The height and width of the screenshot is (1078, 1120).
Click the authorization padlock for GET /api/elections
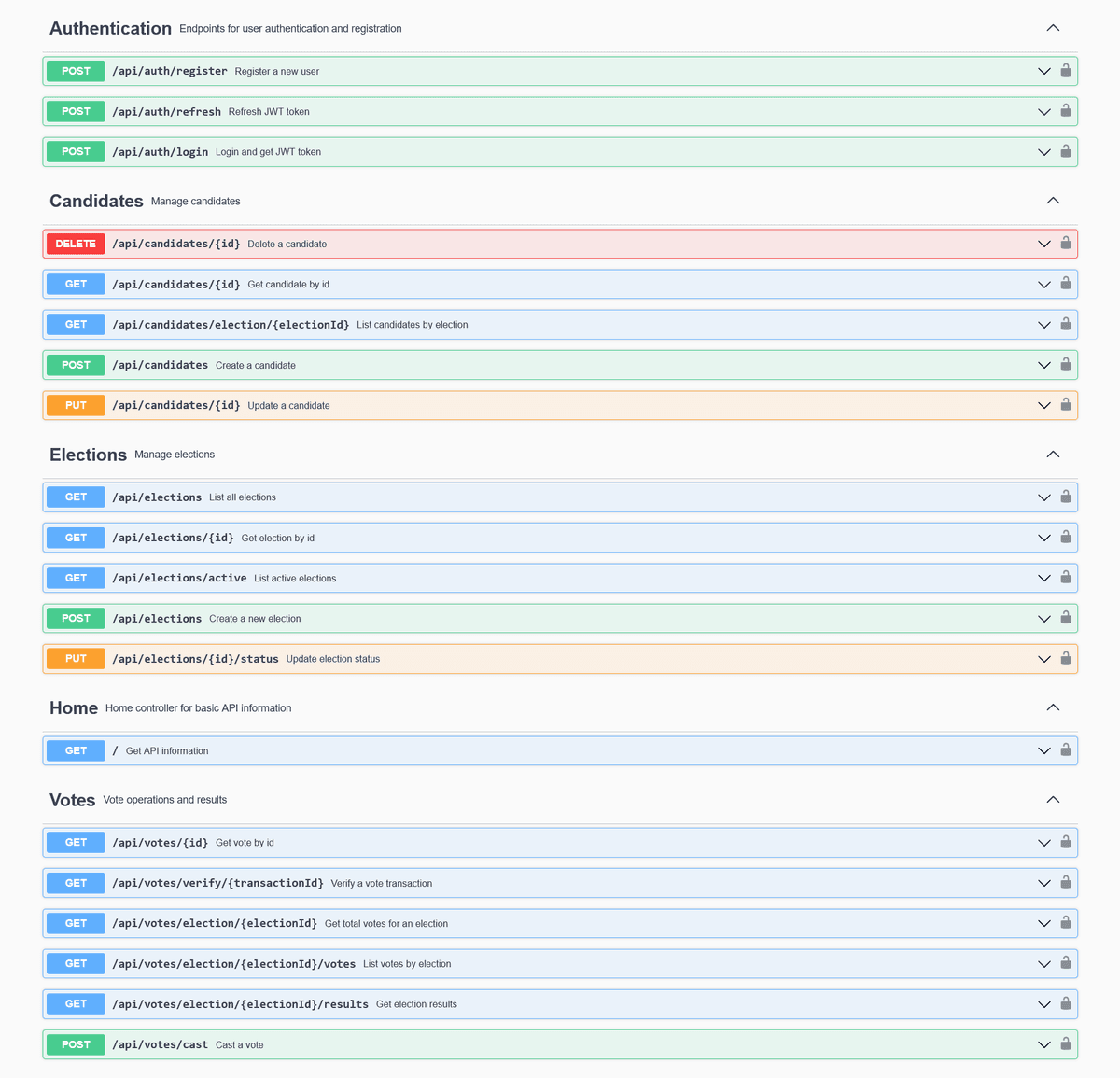(1065, 497)
